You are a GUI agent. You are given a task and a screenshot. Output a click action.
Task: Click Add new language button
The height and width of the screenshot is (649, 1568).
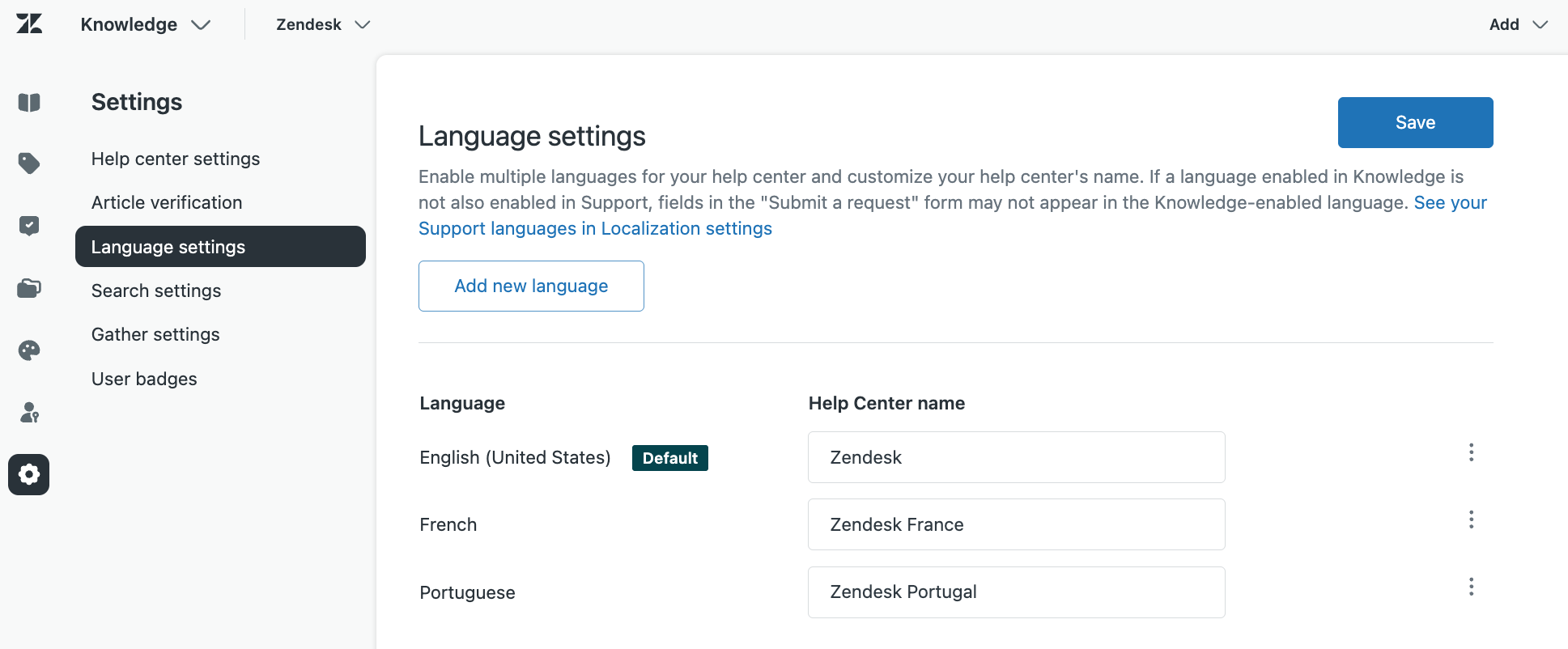(x=531, y=286)
